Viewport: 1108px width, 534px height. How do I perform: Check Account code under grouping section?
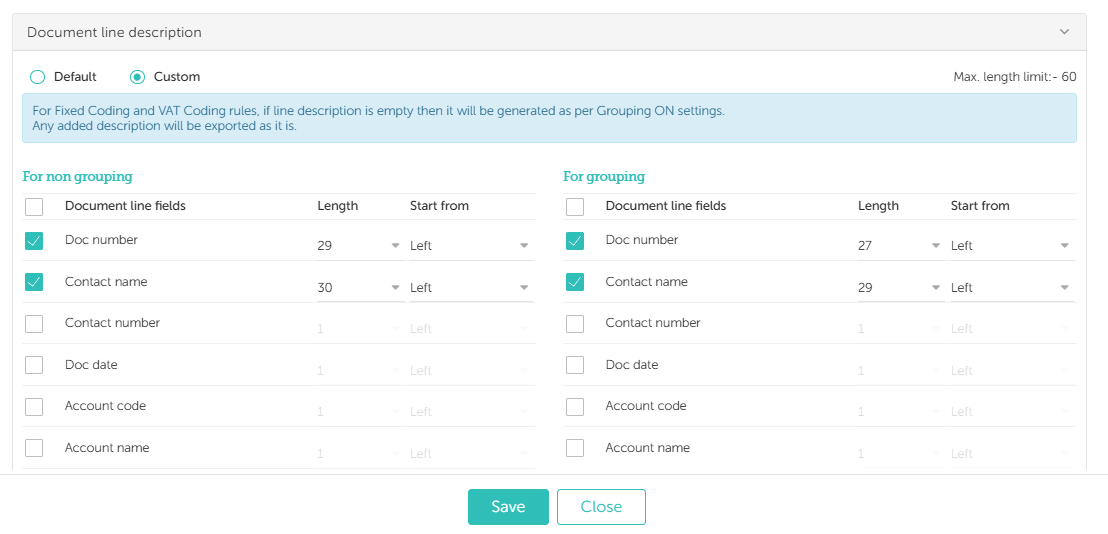pos(575,407)
